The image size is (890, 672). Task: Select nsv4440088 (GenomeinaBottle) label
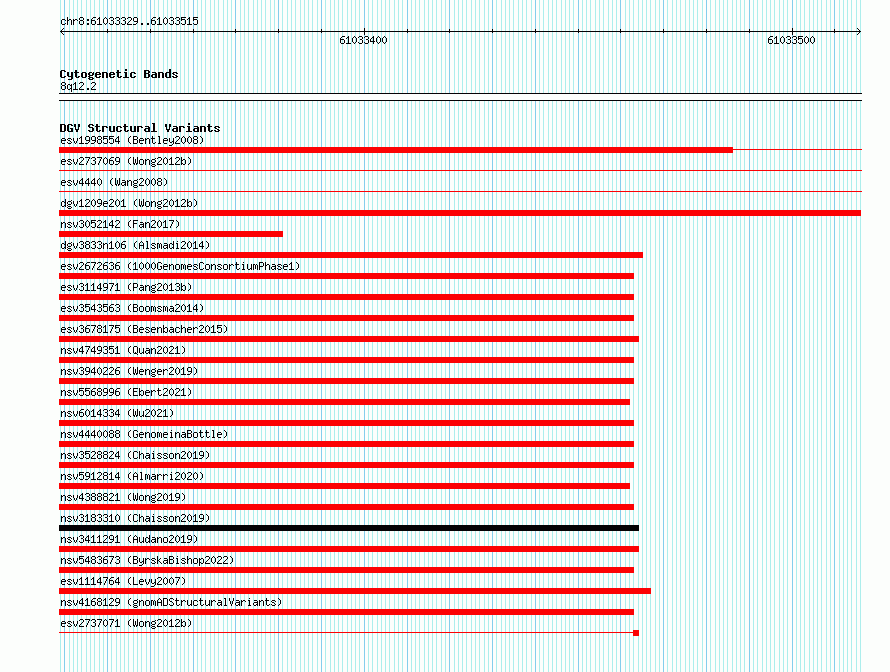coord(144,434)
